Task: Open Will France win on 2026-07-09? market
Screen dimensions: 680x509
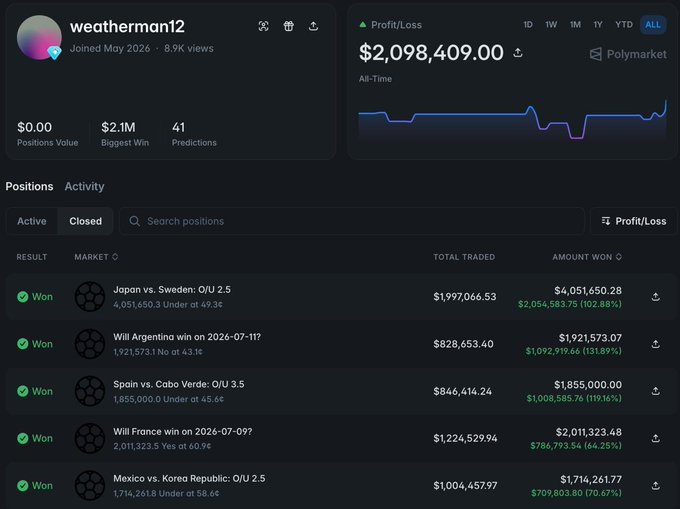Action: tap(183, 431)
